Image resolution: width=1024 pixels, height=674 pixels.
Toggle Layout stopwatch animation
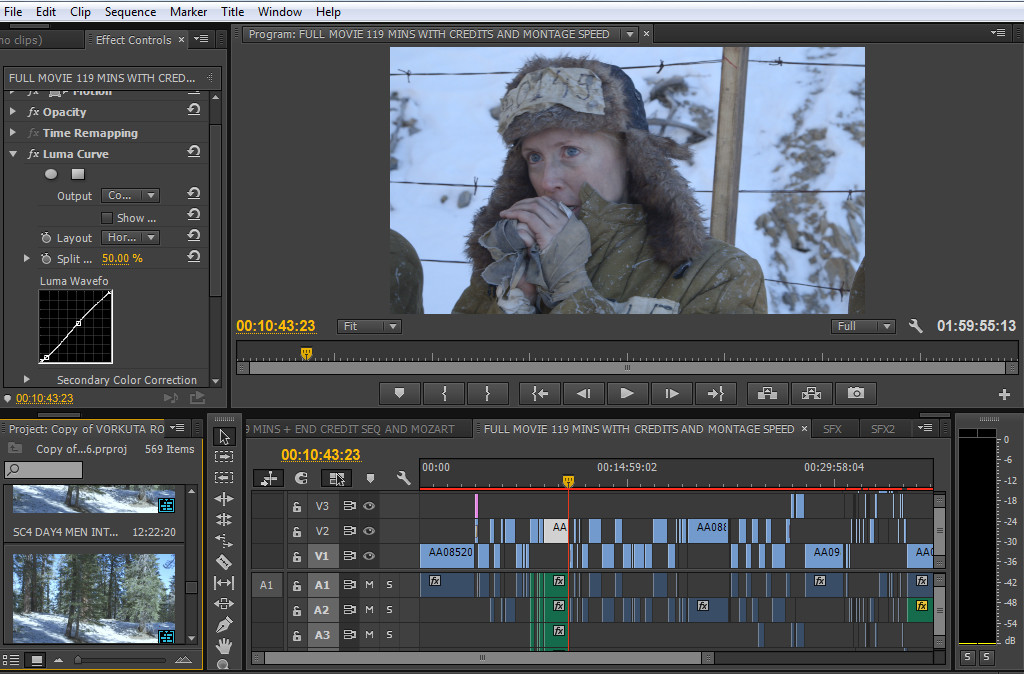tap(46, 238)
